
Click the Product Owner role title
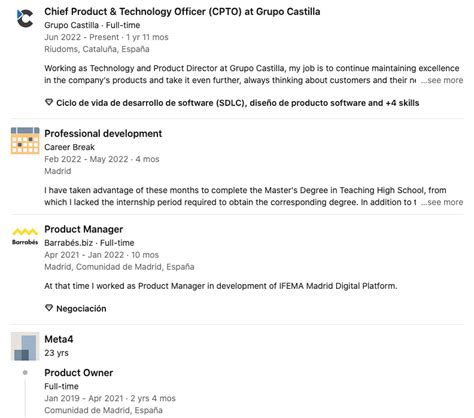(x=79, y=373)
